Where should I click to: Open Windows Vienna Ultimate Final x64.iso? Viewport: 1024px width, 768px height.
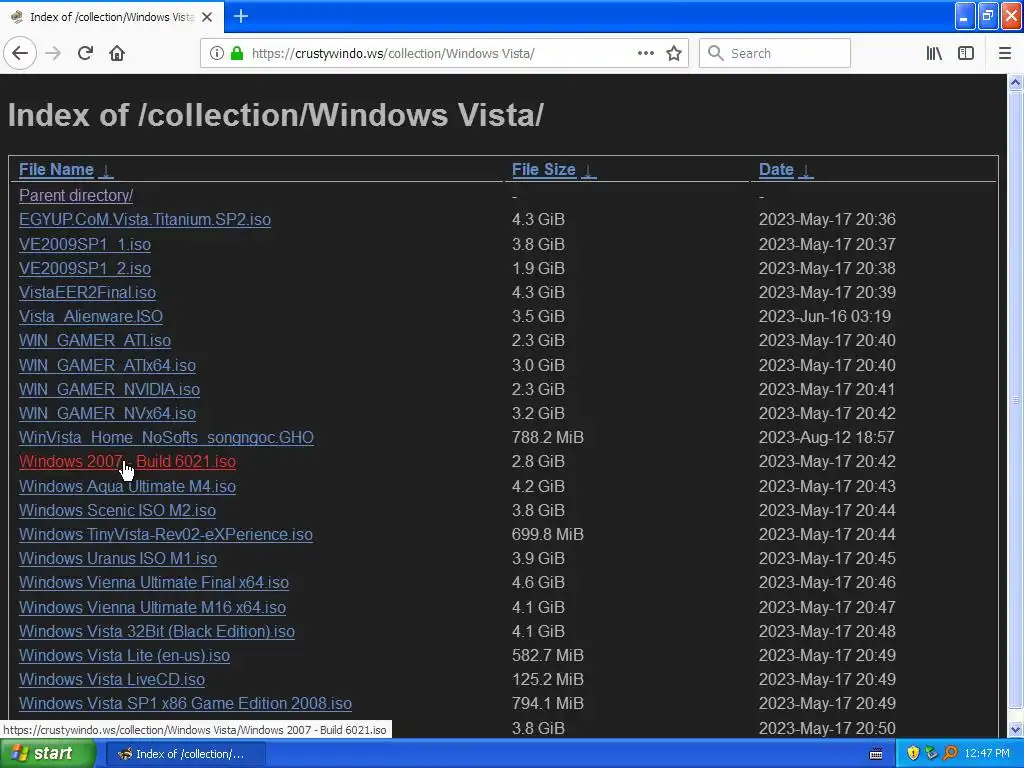(154, 583)
